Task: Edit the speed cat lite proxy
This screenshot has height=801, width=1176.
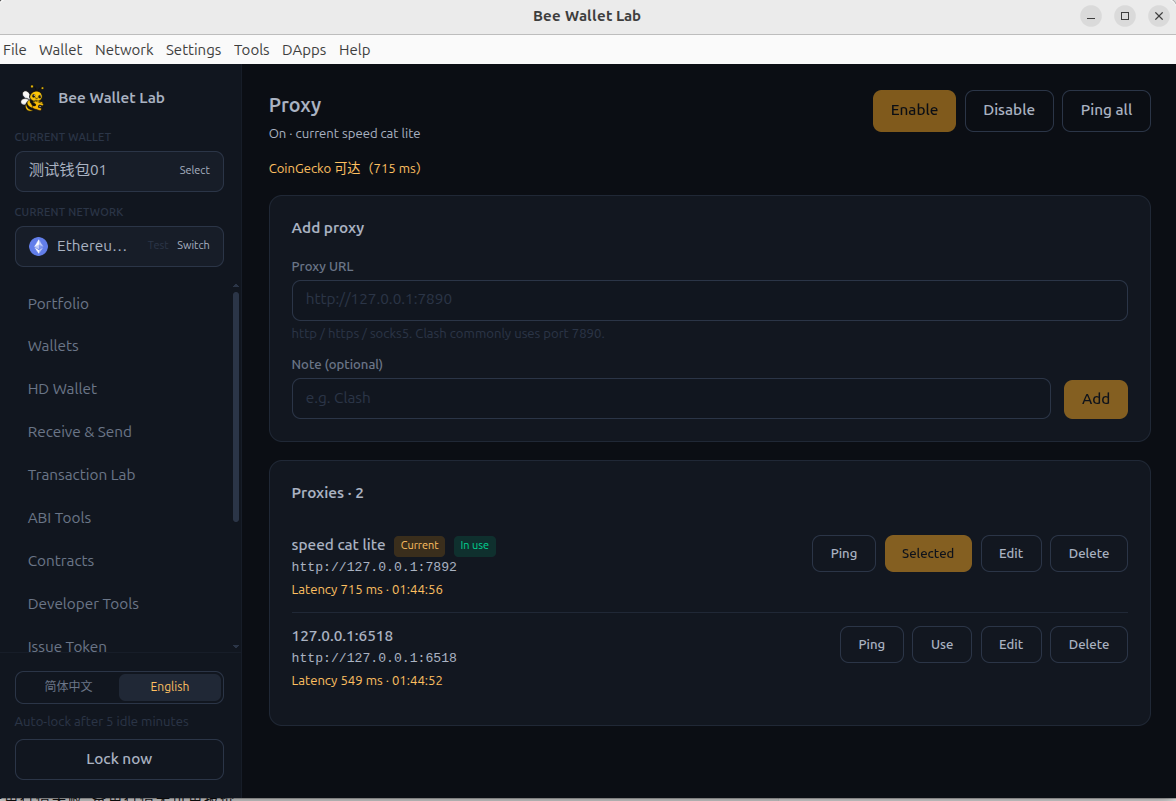Action: coord(1010,554)
